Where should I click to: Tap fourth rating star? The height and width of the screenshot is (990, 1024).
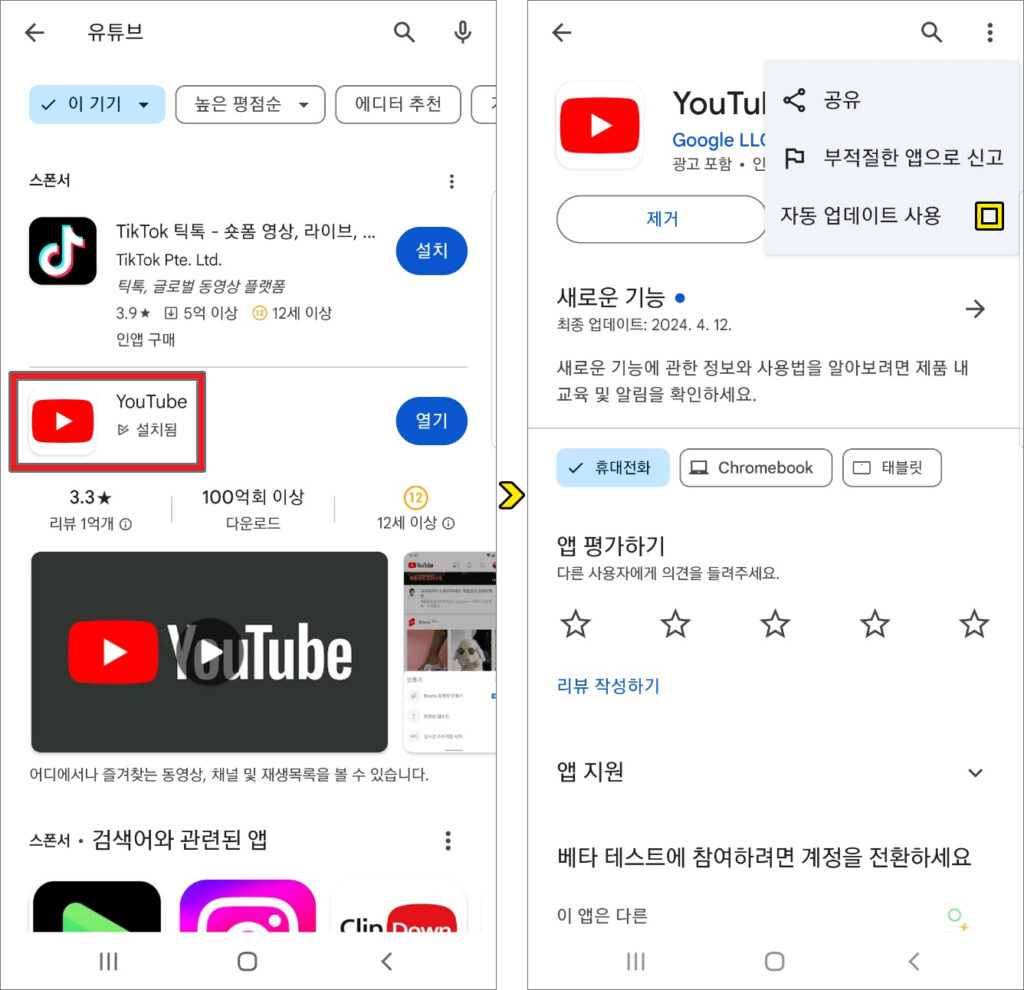tap(874, 624)
